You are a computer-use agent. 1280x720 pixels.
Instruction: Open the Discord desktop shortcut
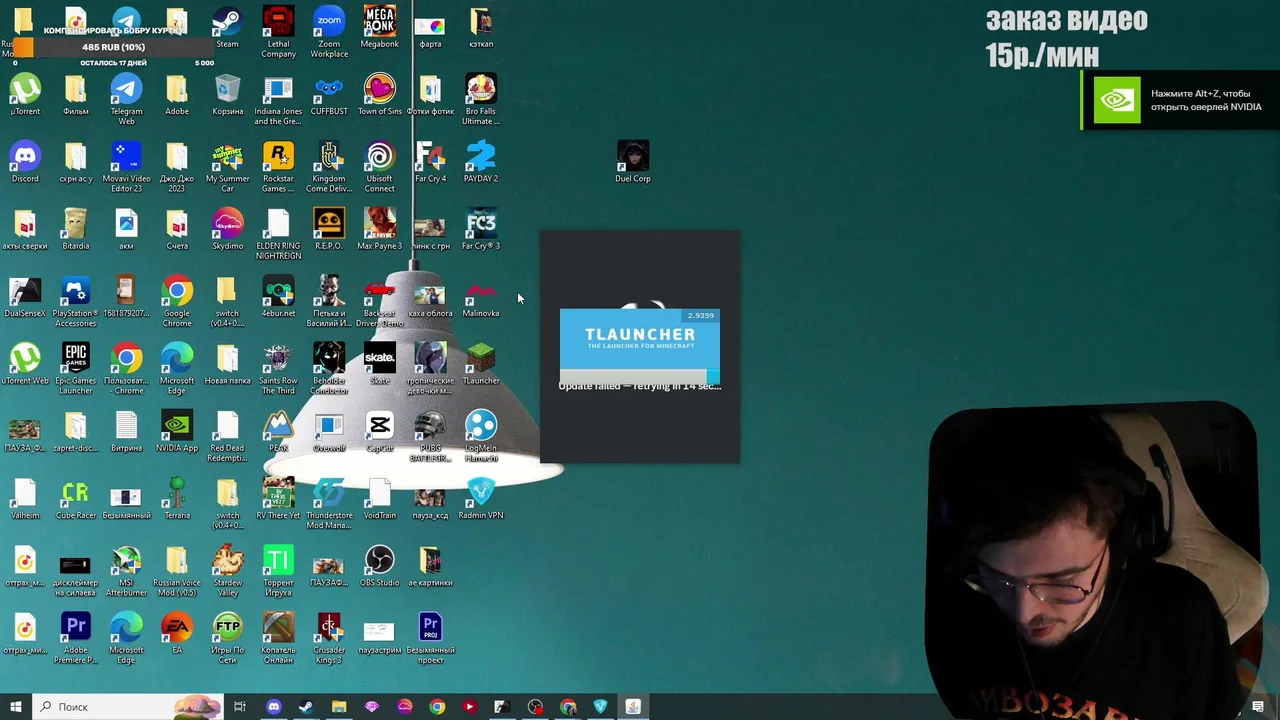coord(25,162)
